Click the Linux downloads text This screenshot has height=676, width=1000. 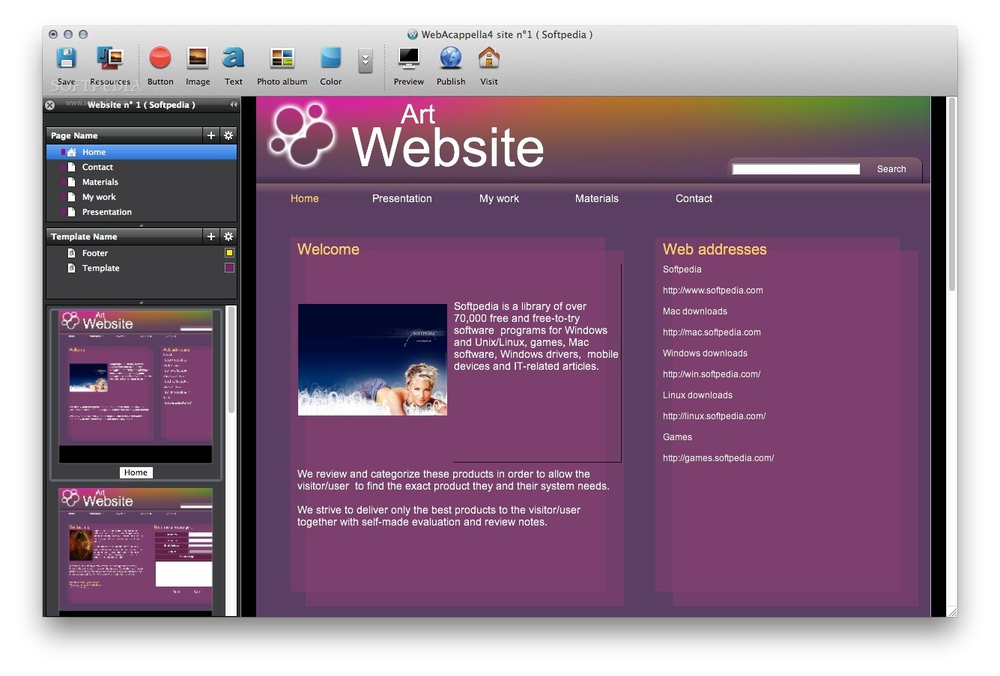[x=697, y=395]
